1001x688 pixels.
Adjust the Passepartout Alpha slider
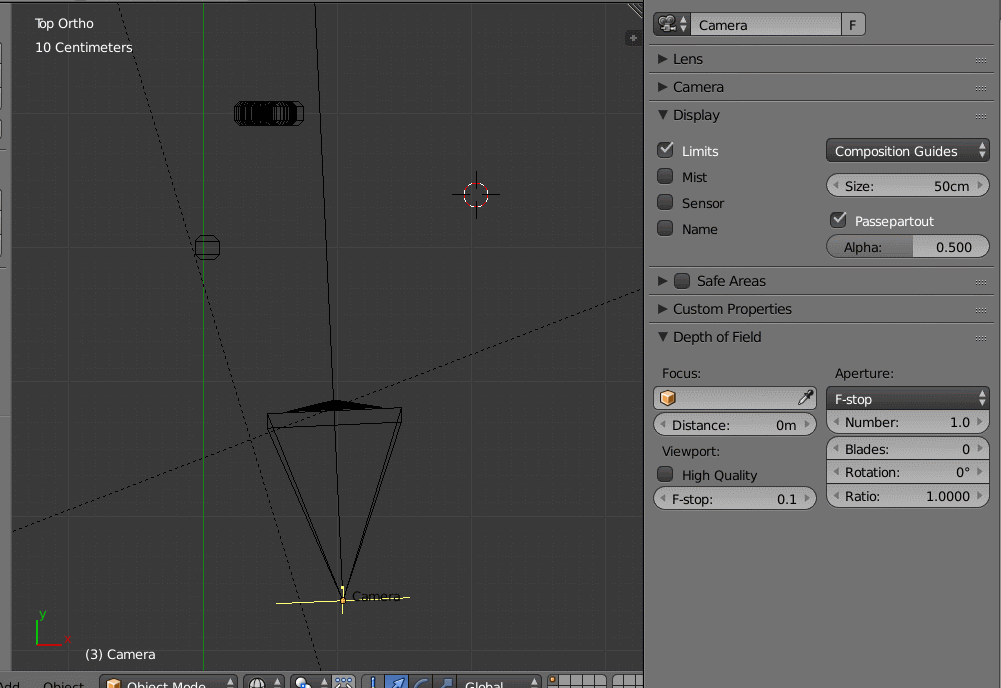907,246
